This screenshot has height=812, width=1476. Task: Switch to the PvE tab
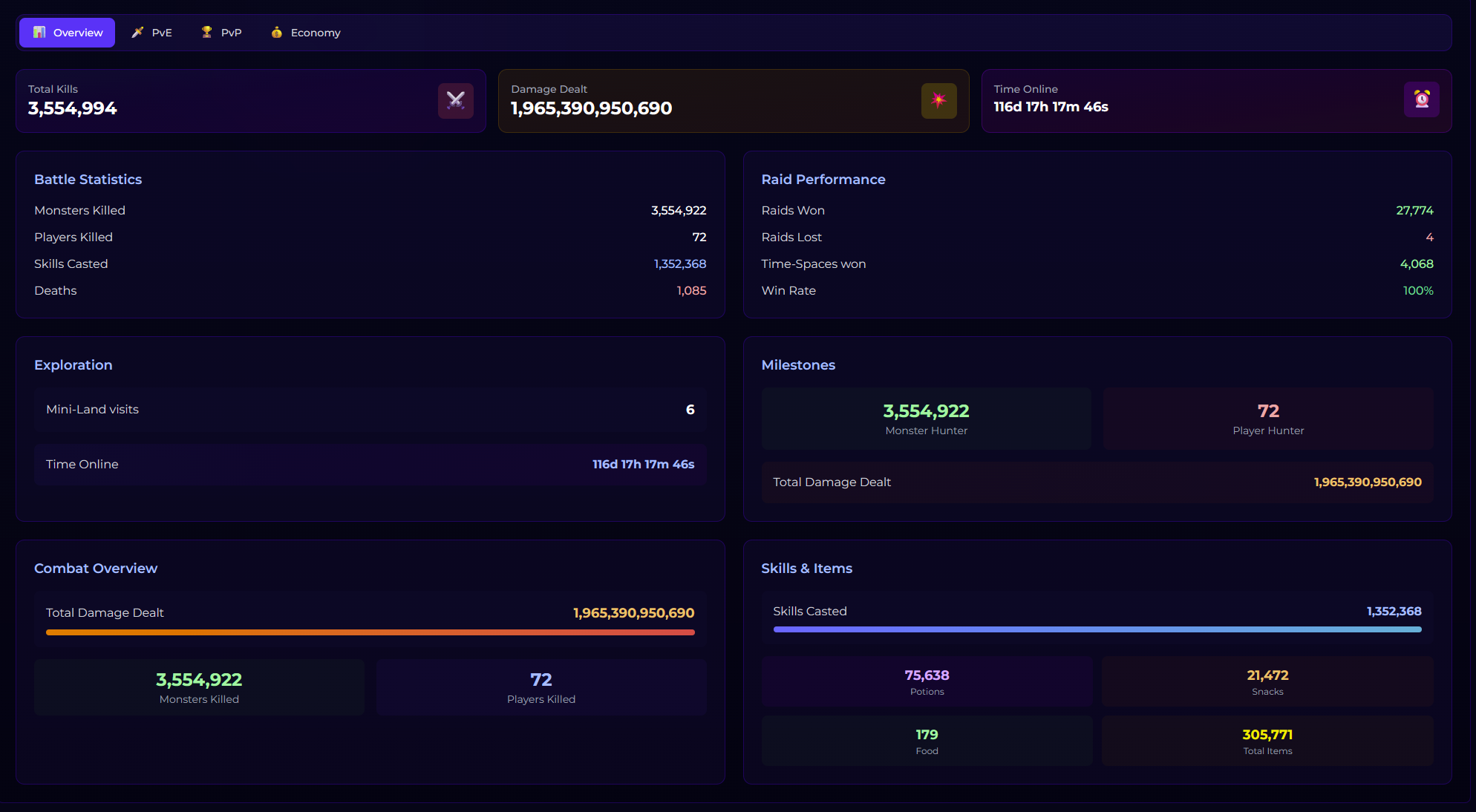[x=152, y=33]
